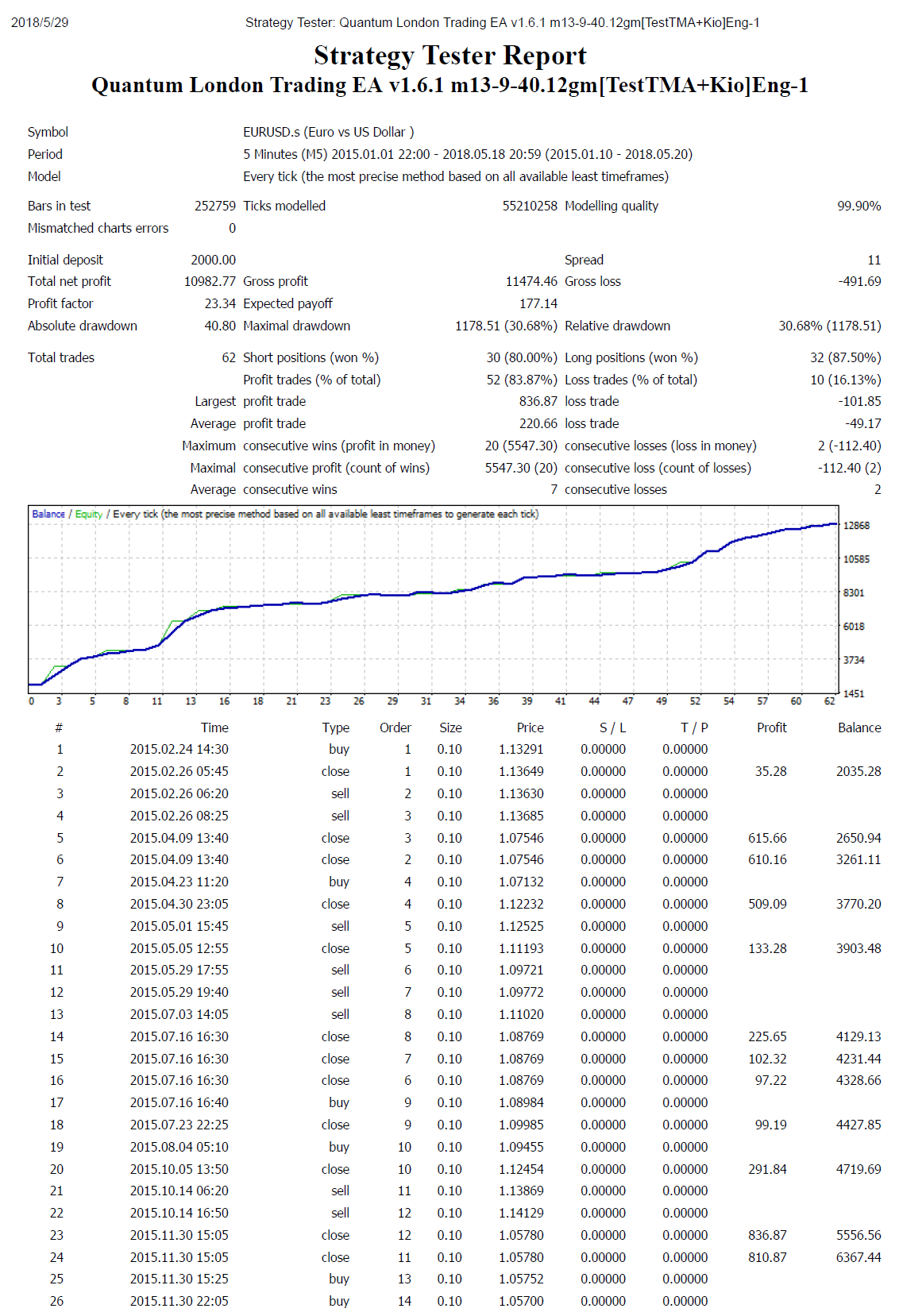Select Short positions value 30 (80.00%)

[x=523, y=357]
